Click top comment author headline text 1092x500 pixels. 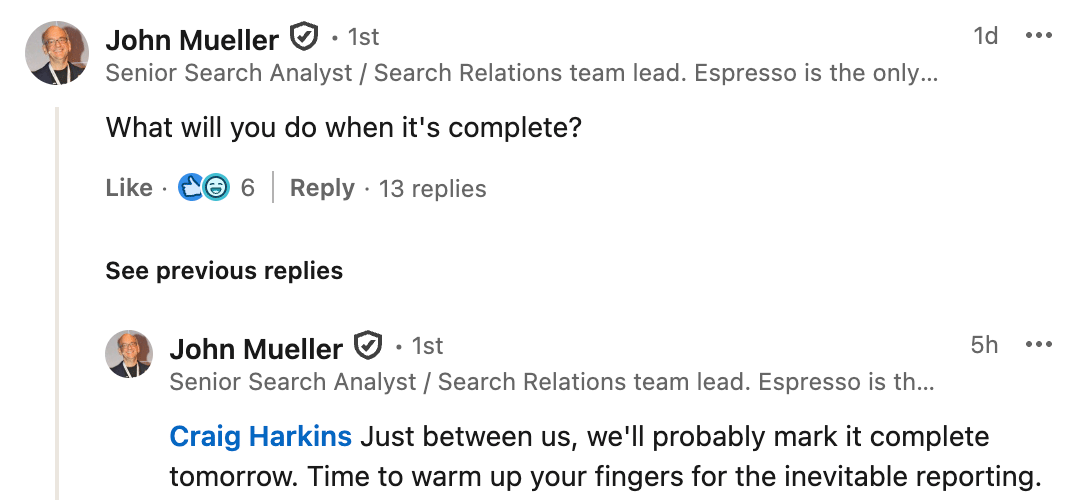(521, 73)
